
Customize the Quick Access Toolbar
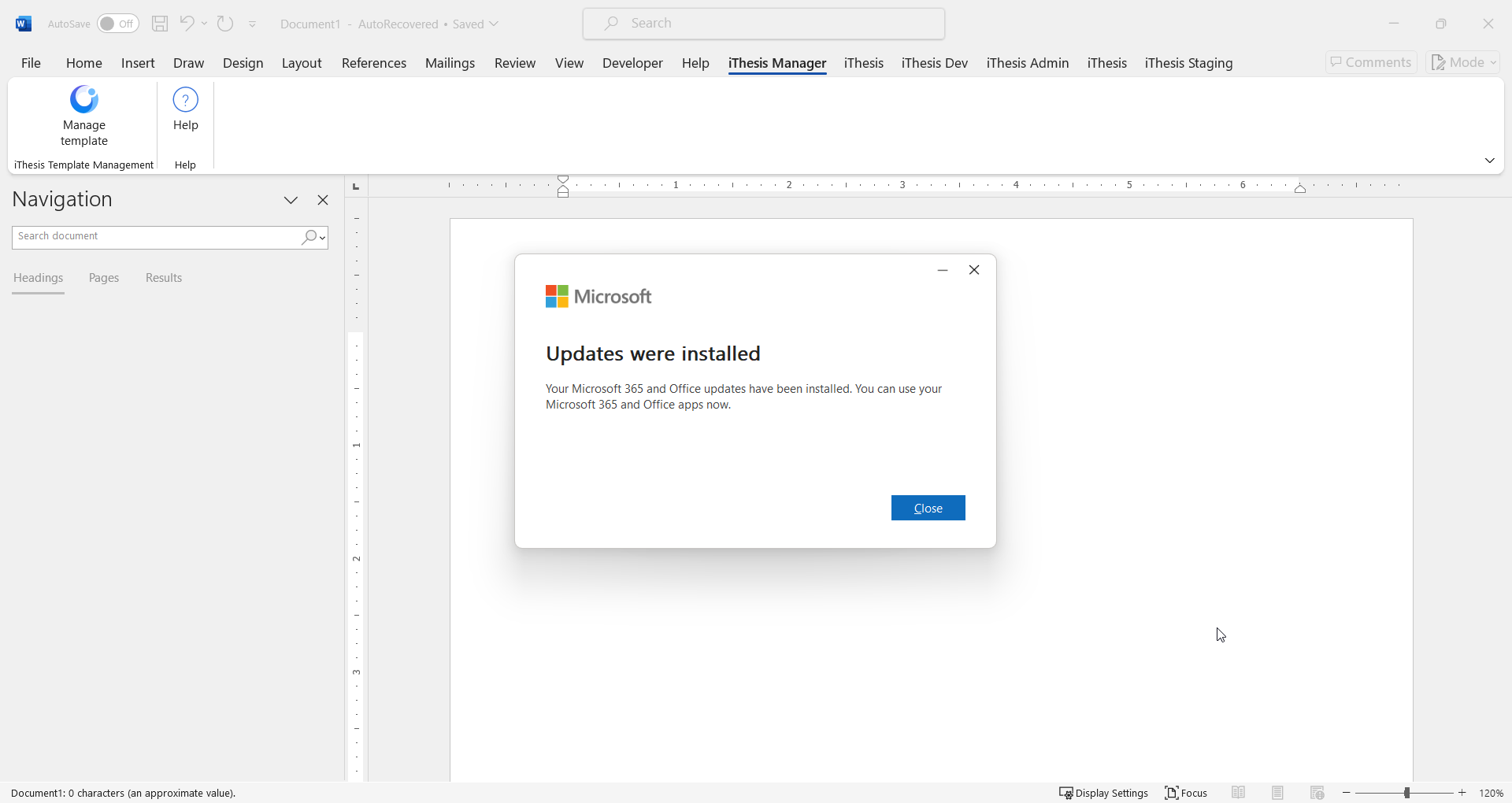(x=253, y=24)
